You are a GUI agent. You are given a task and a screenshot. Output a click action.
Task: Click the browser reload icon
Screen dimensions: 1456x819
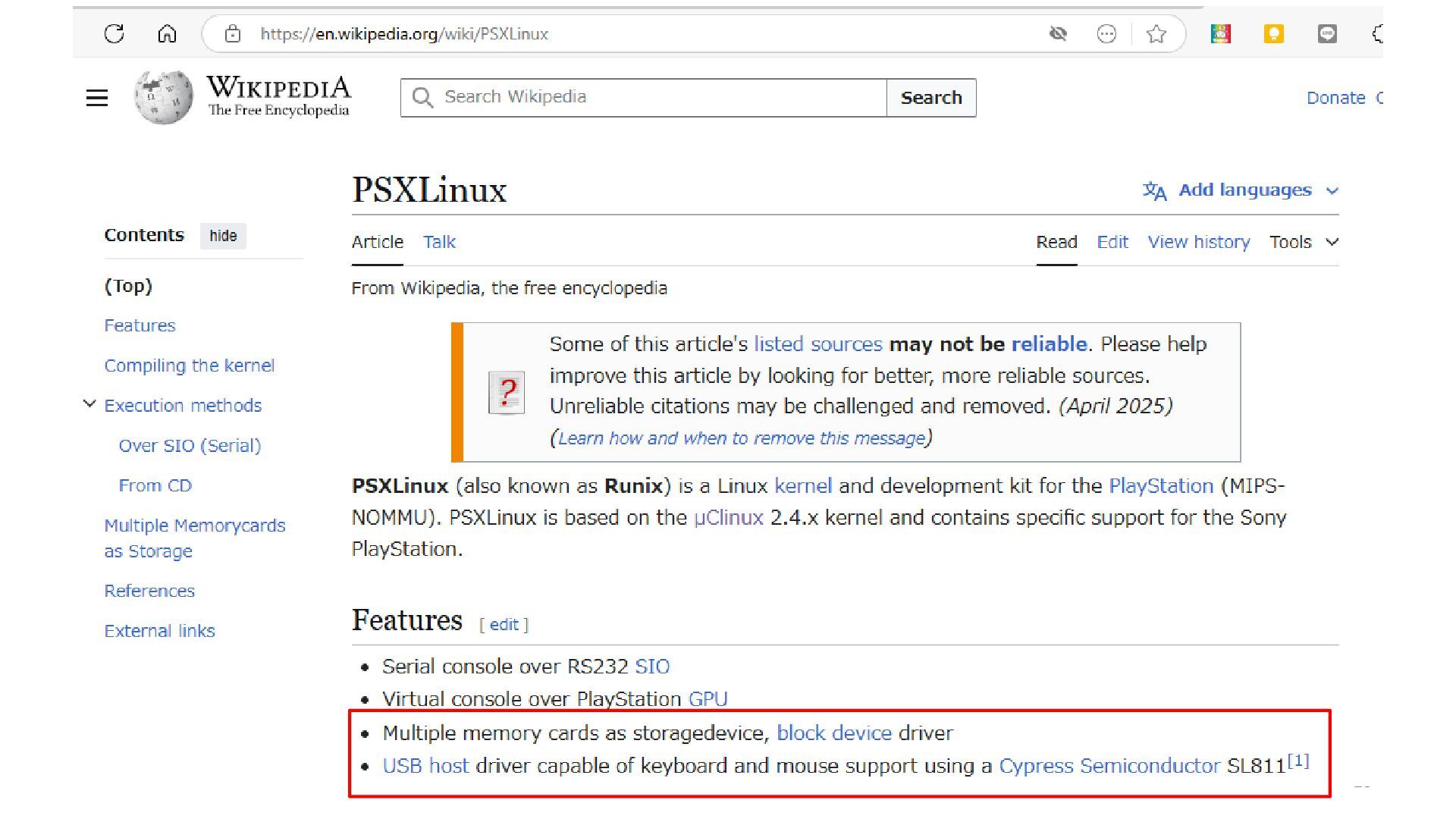[114, 34]
